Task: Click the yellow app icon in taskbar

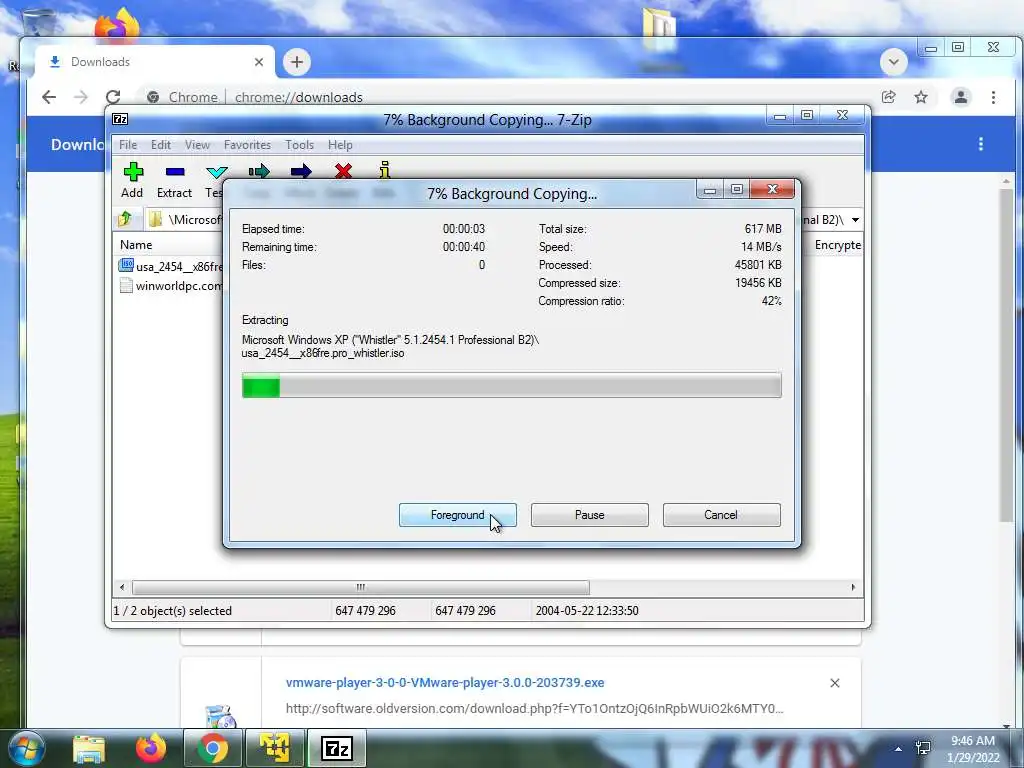Action: (274, 748)
